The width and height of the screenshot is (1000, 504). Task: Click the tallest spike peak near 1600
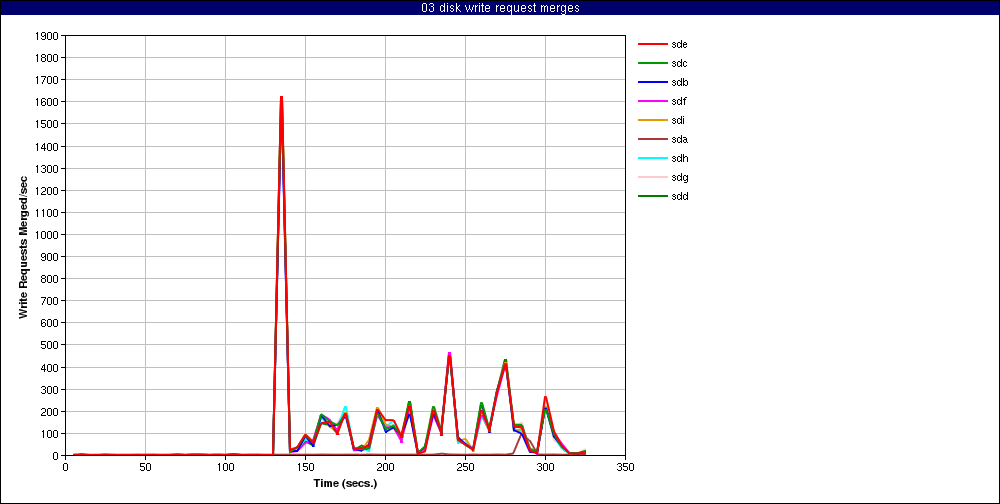click(x=281, y=98)
